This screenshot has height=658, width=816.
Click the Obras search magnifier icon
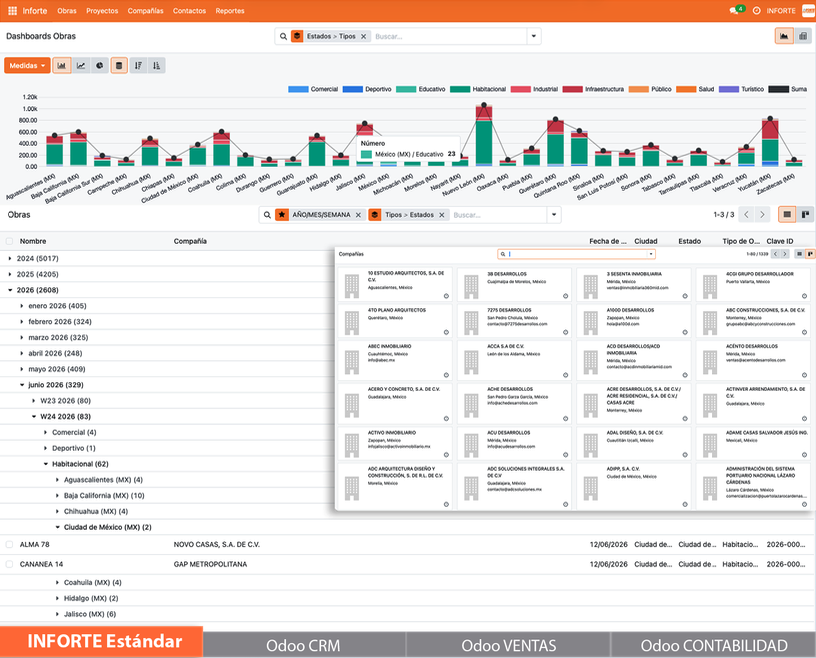point(267,215)
